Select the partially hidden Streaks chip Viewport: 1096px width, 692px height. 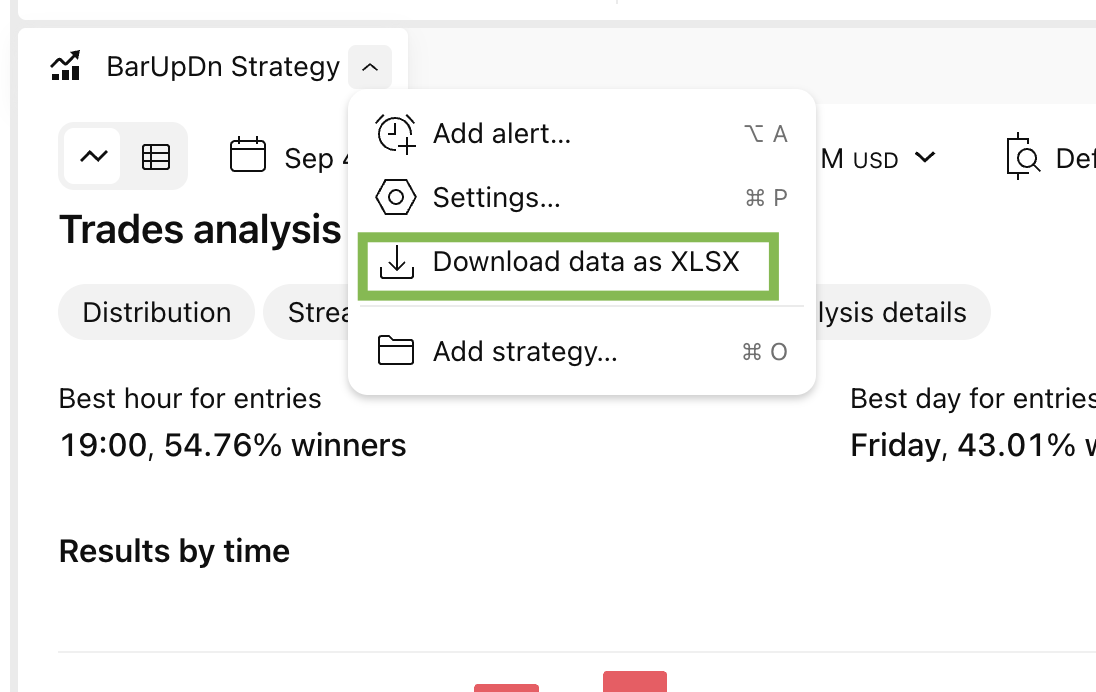tap(306, 312)
